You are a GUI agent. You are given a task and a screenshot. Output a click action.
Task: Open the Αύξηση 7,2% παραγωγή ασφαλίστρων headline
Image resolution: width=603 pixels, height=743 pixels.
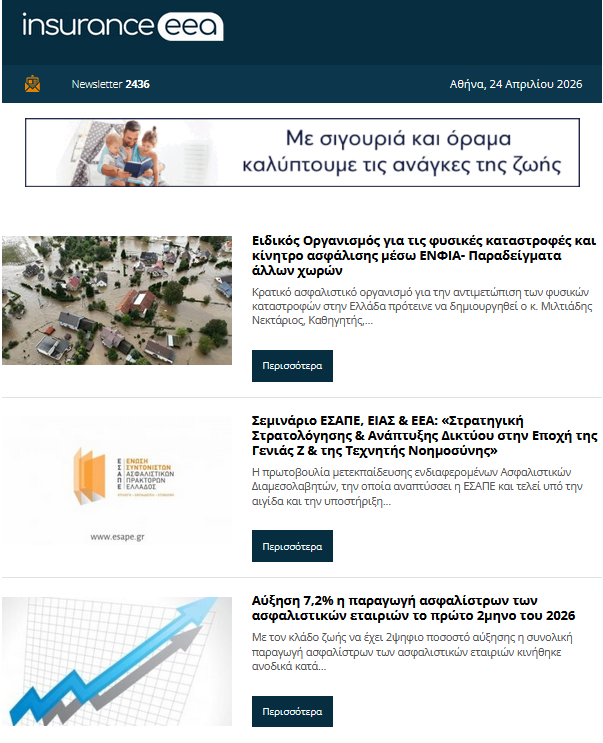pyautogui.click(x=413, y=608)
